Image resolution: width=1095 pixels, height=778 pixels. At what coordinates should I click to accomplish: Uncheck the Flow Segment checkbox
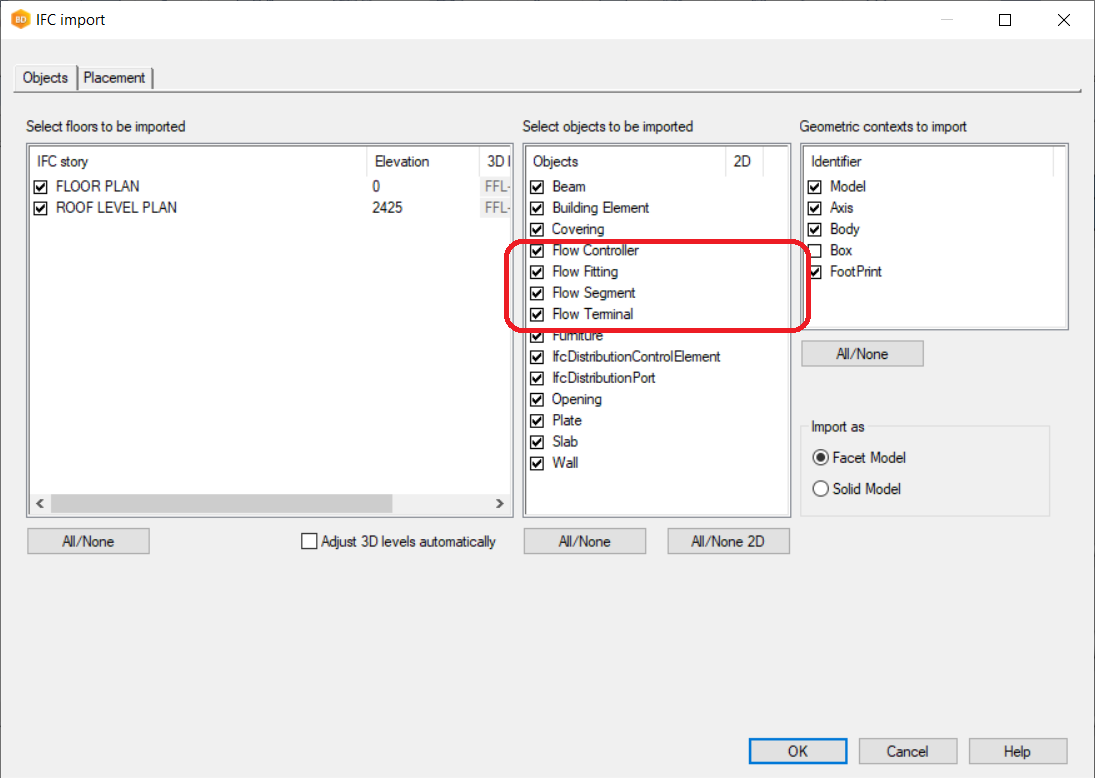pos(537,293)
